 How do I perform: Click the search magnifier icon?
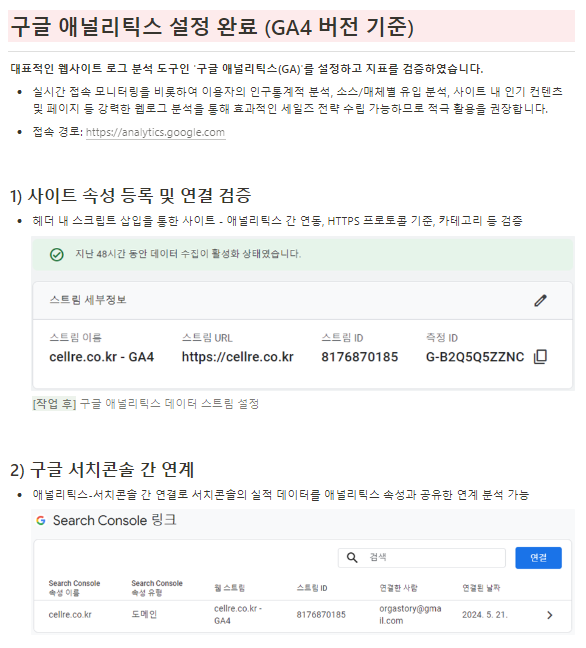352,557
